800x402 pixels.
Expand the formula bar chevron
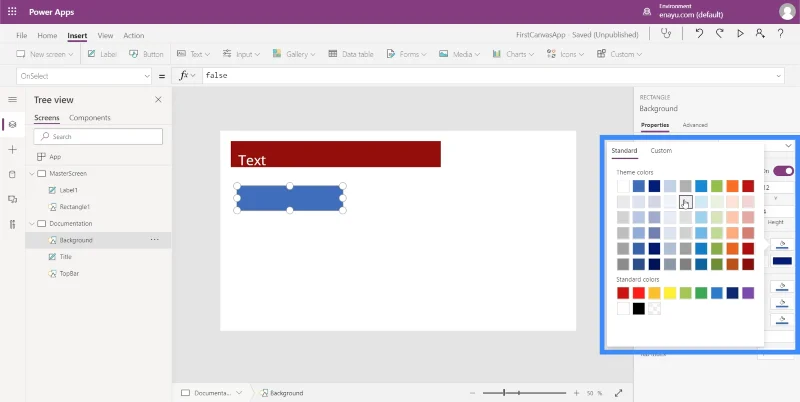coord(779,76)
